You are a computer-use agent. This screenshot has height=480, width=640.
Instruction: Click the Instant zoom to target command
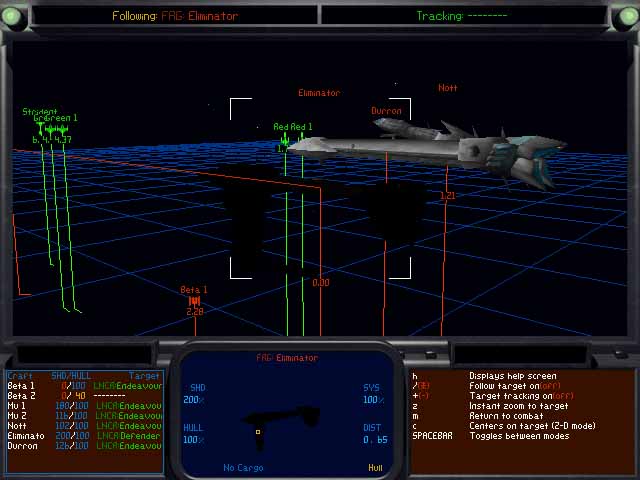(x=518, y=406)
